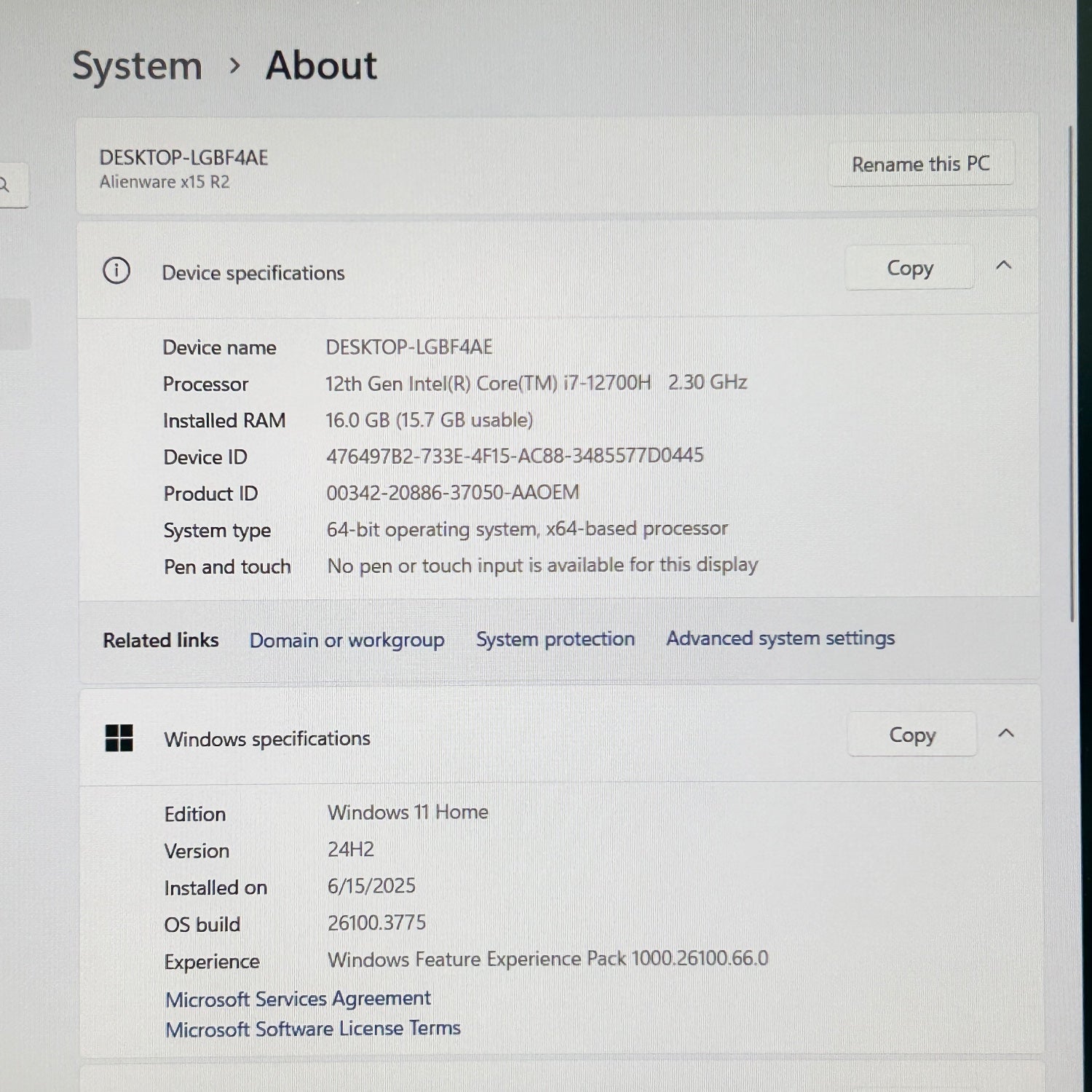Go back to System in breadcrumb
This screenshot has width=1092, height=1092.
137,66
